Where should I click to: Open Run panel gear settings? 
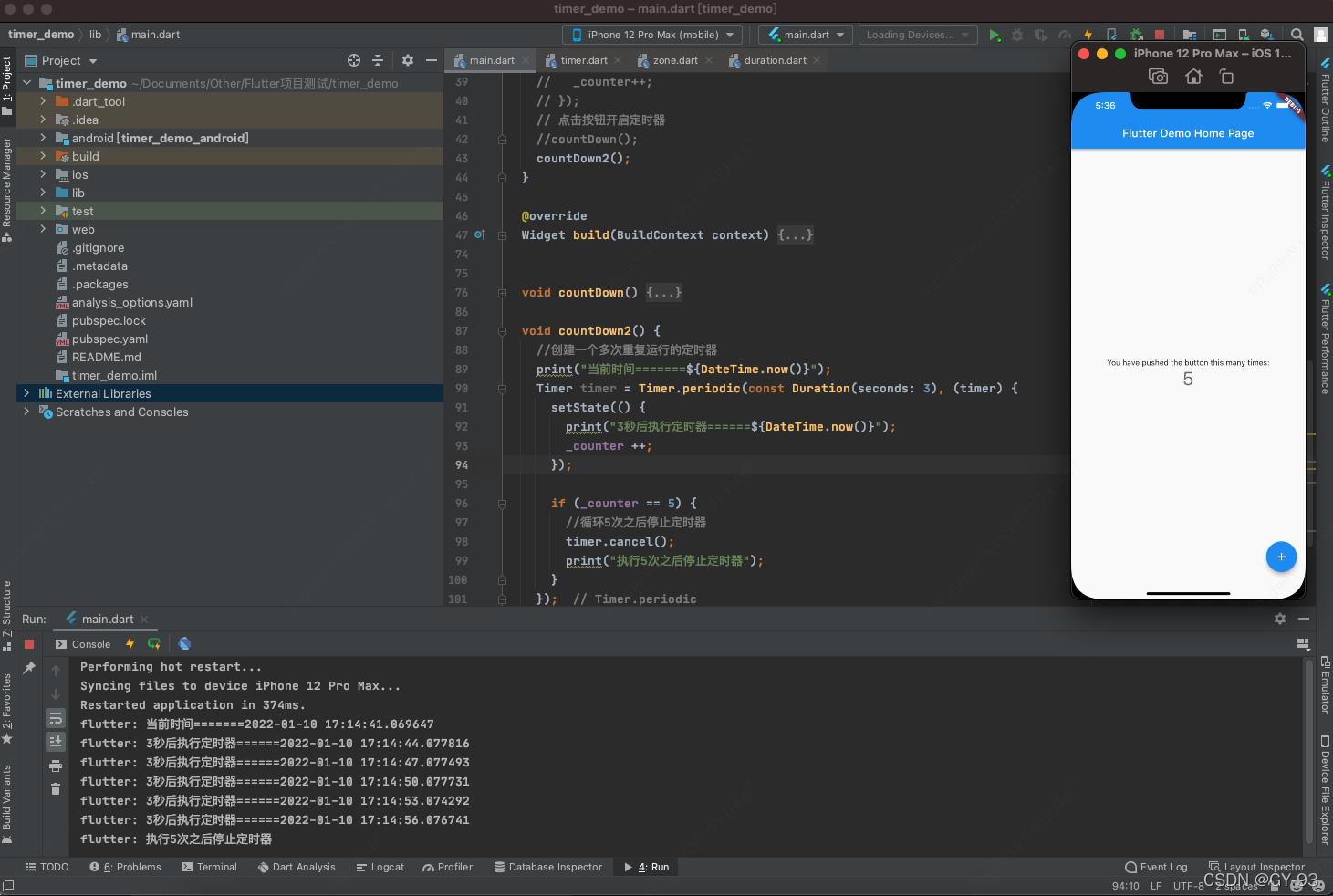click(x=1280, y=619)
